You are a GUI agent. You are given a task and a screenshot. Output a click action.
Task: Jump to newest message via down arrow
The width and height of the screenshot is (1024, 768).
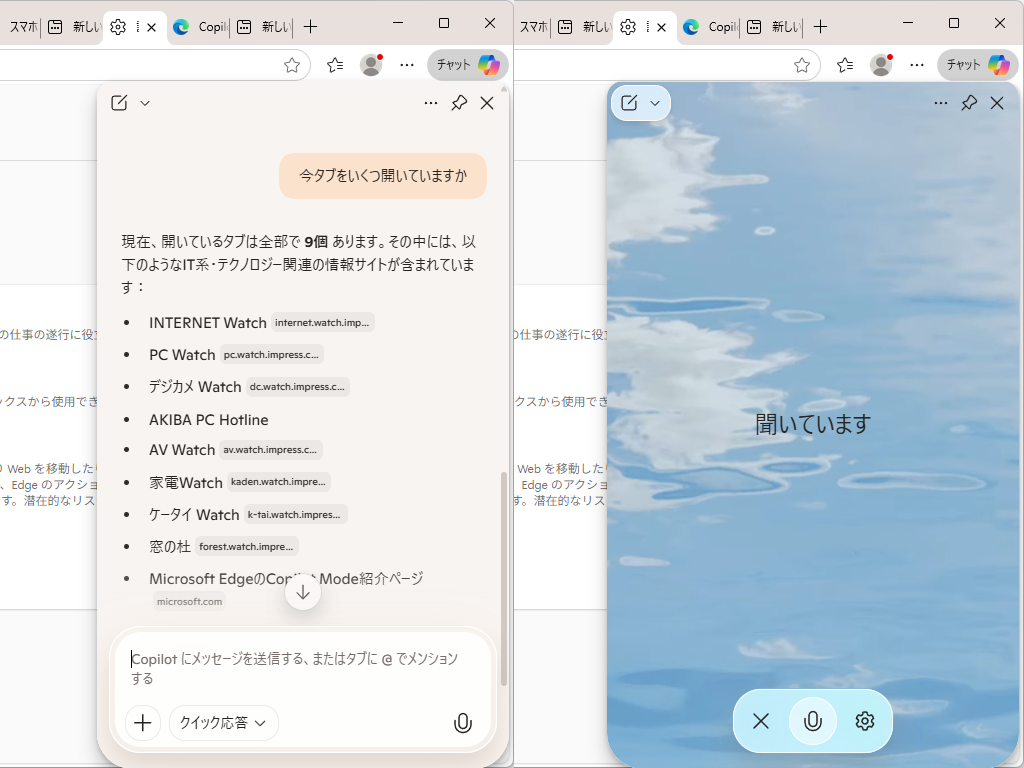click(302, 591)
